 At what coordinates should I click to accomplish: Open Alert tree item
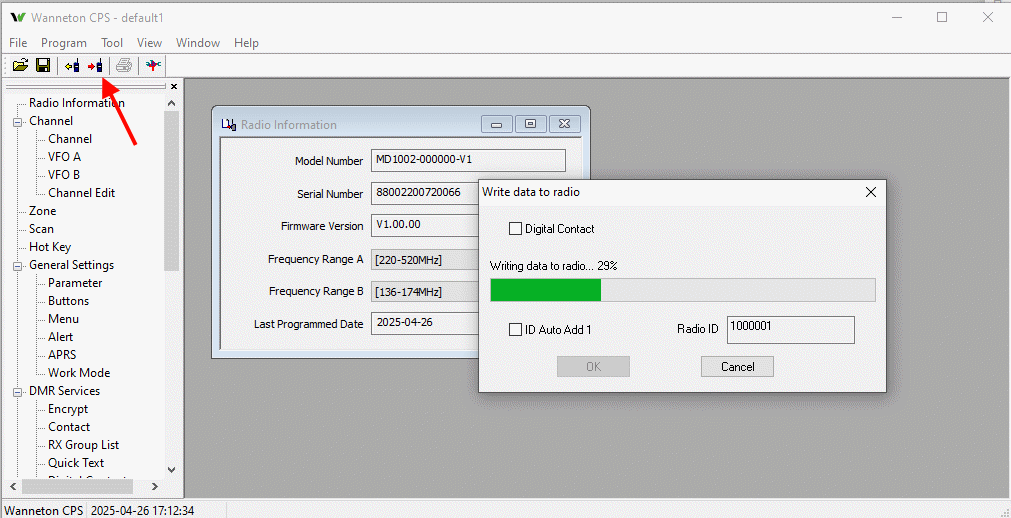point(61,337)
